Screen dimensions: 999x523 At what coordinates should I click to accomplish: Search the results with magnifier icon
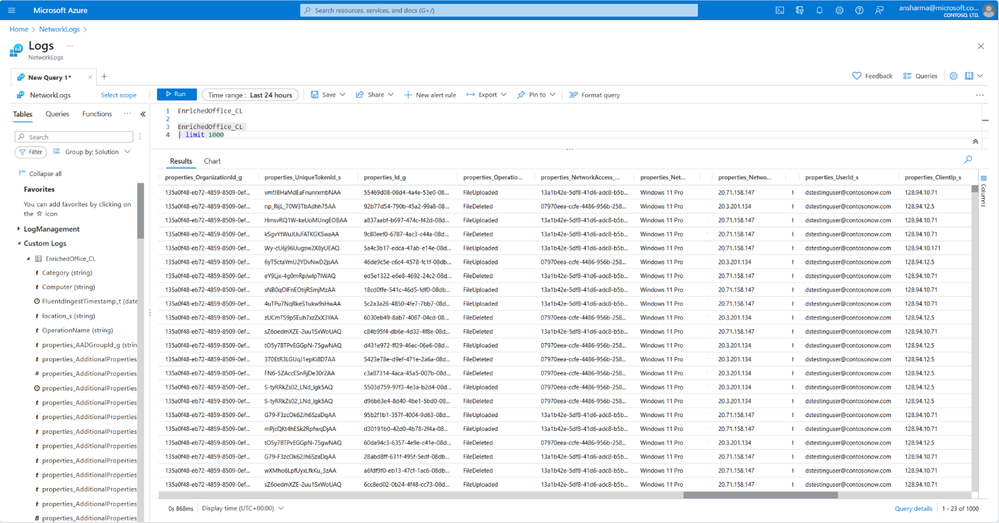968,160
